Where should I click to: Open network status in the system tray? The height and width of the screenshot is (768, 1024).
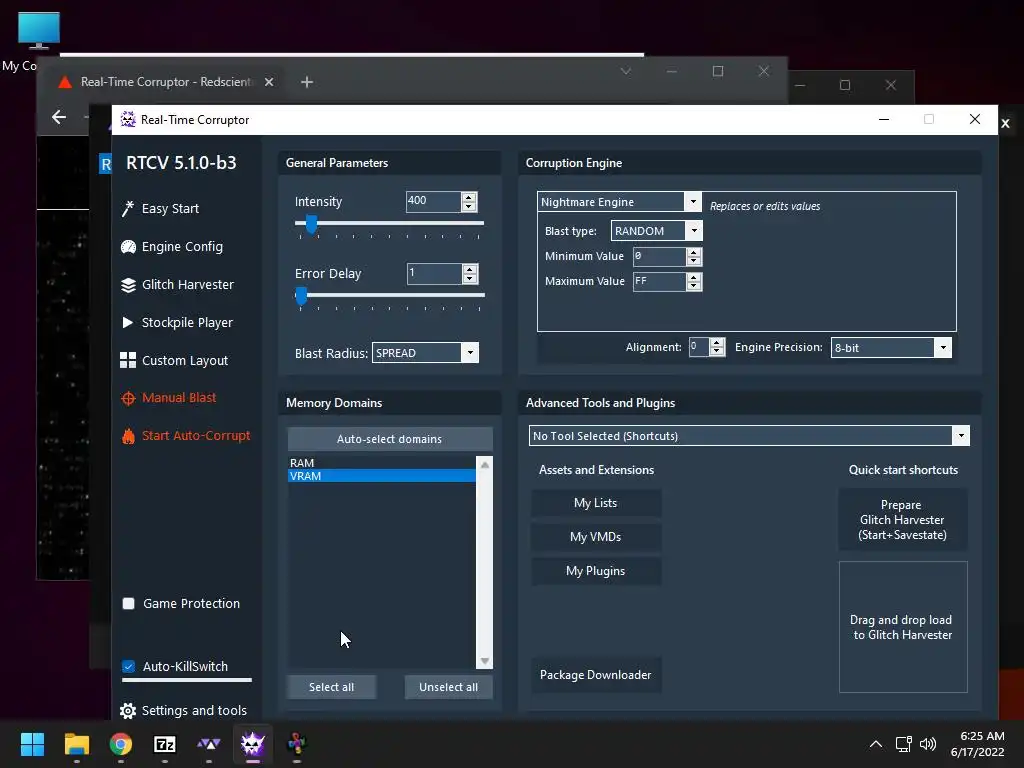903,744
